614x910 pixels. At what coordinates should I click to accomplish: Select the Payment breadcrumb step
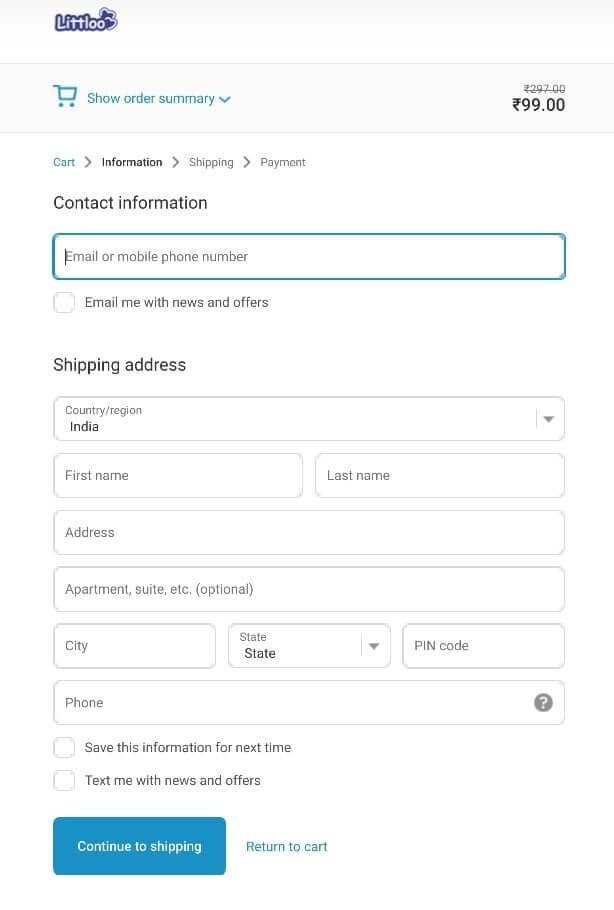click(283, 162)
